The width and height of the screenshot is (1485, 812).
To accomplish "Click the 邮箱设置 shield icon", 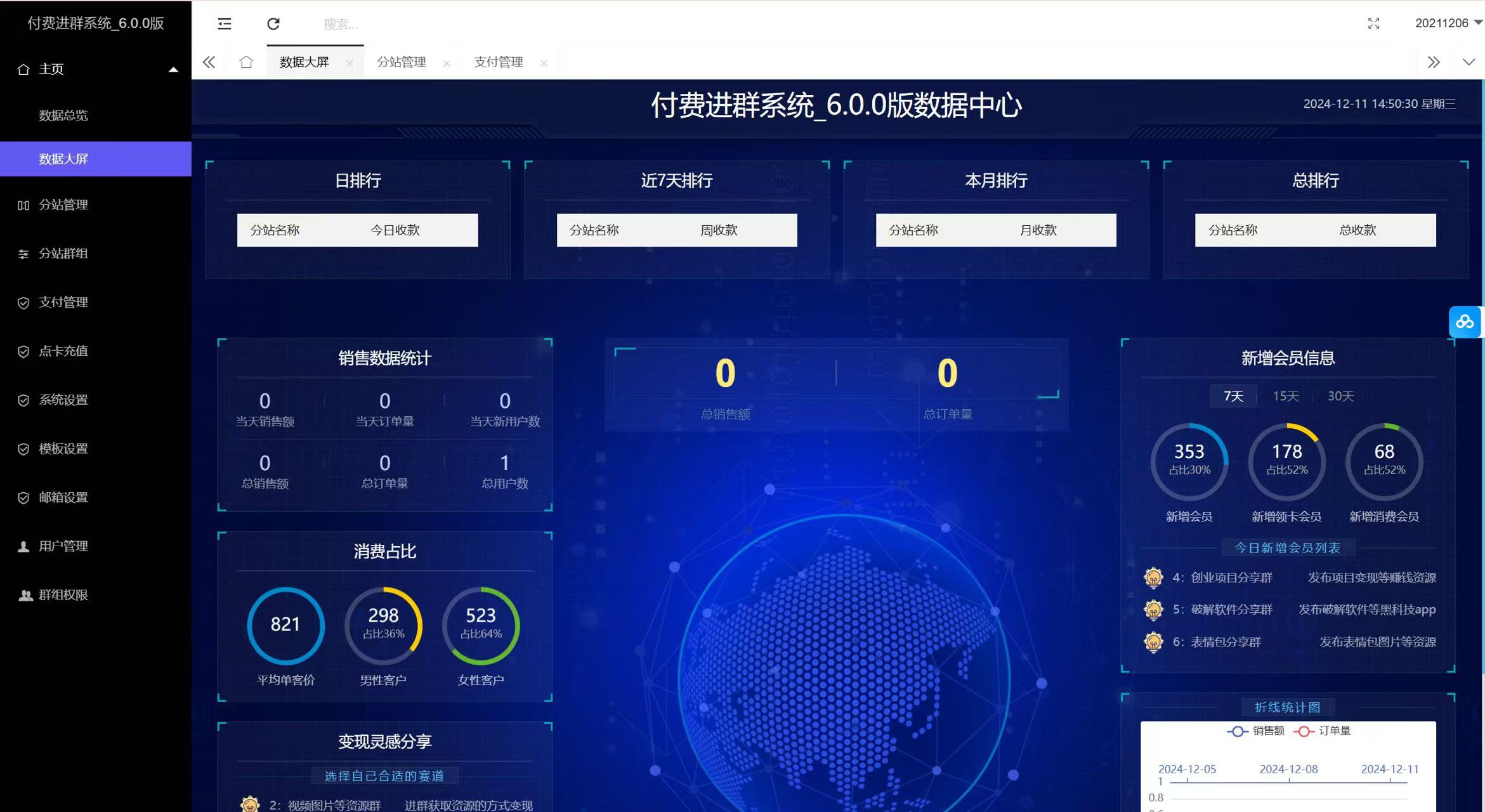I will [x=23, y=498].
